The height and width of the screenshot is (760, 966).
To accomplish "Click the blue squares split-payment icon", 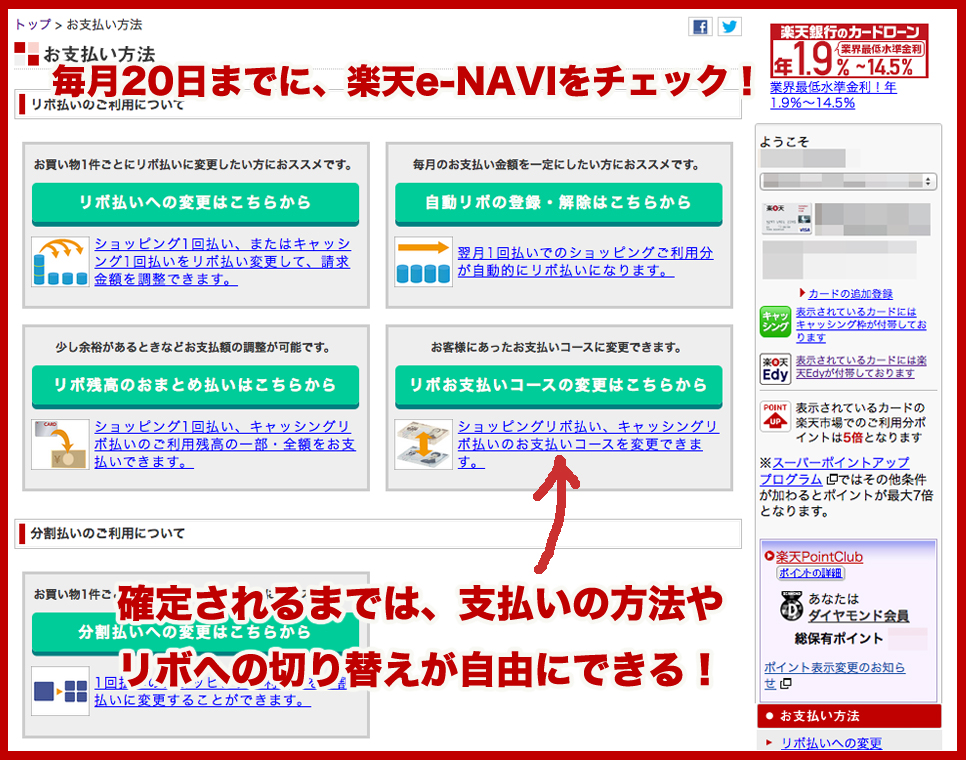I will point(60,691).
